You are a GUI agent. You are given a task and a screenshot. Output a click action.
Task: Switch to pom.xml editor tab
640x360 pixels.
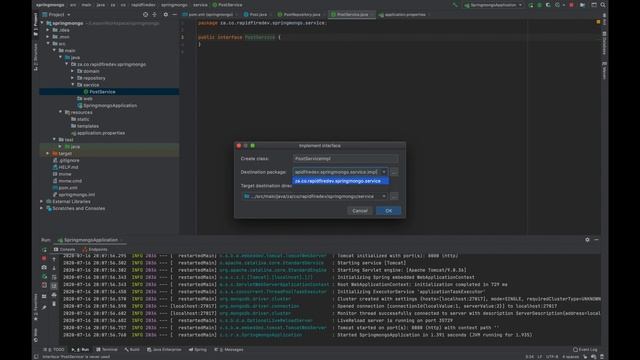click(208, 14)
